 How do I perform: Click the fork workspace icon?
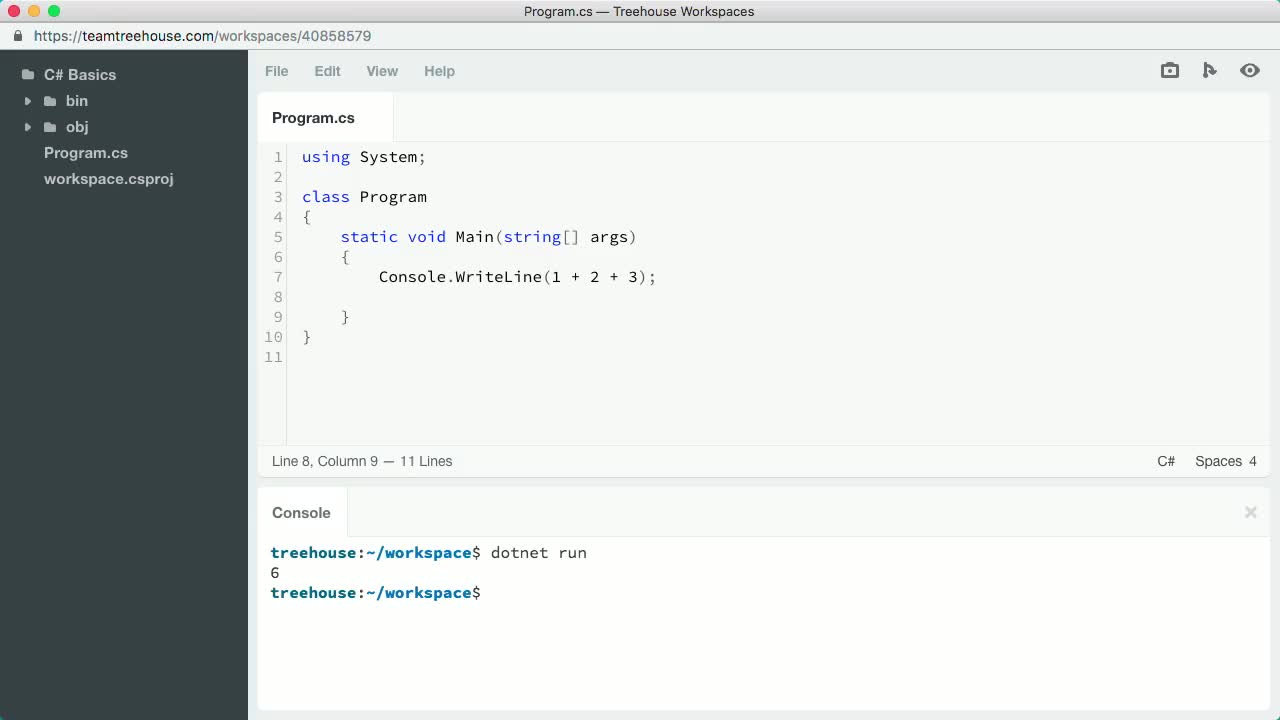point(1210,70)
